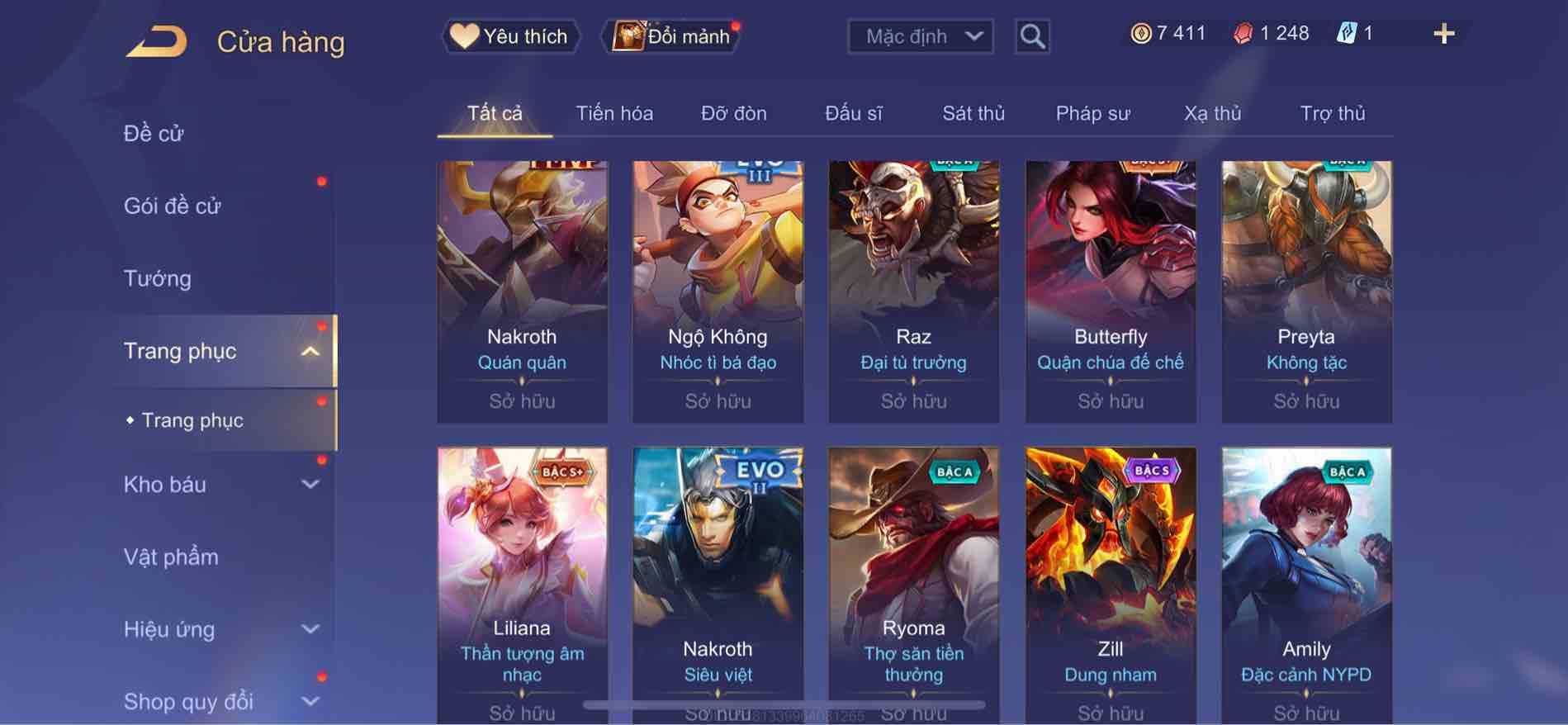
Task: Open the search magnifier icon
Action: [1032, 36]
